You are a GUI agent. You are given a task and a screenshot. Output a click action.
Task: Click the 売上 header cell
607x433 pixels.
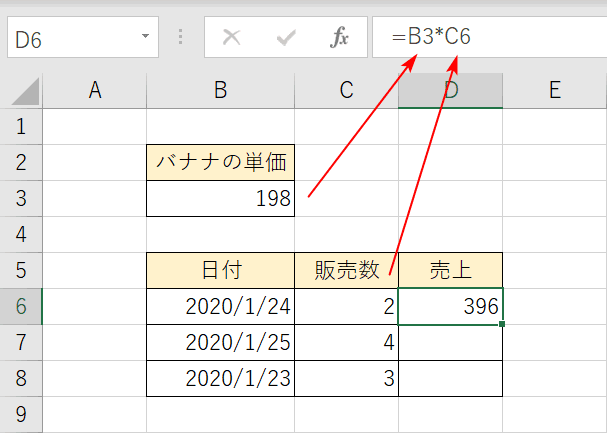(x=451, y=270)
